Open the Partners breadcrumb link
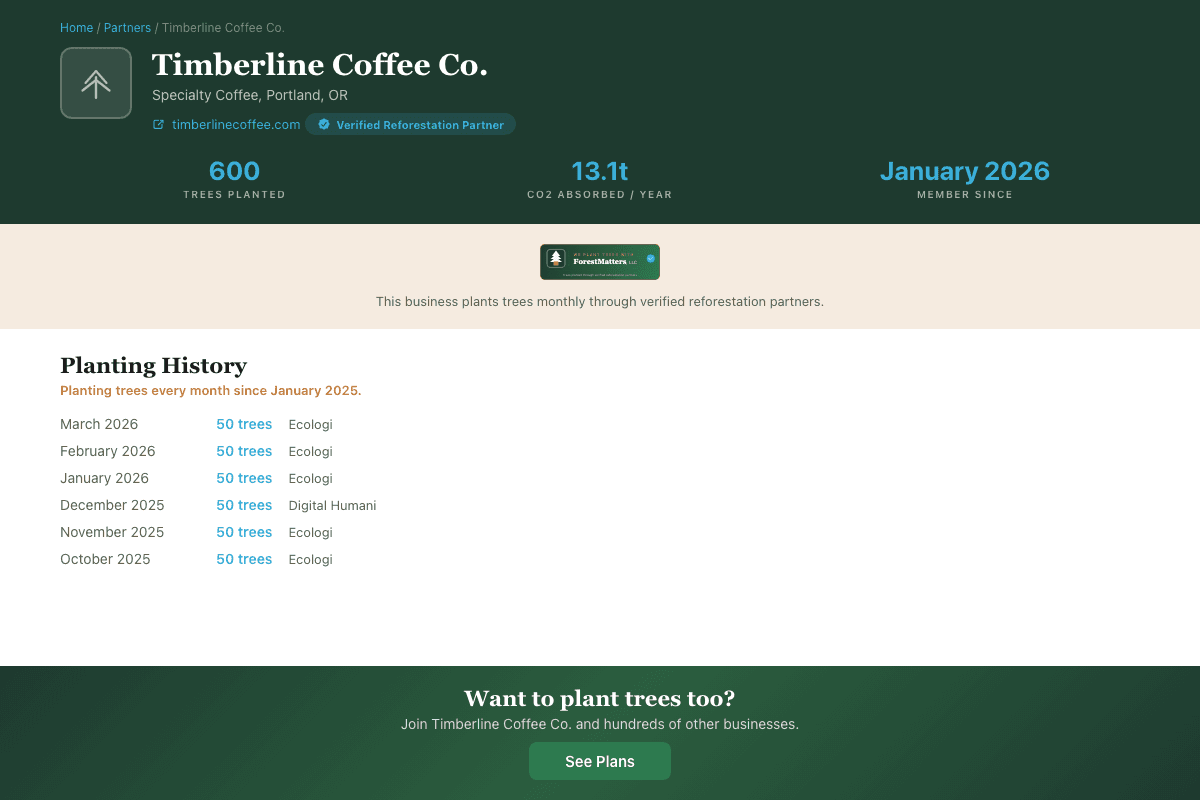Viewport: 1200px width, 800px height. tap(127, 27)
